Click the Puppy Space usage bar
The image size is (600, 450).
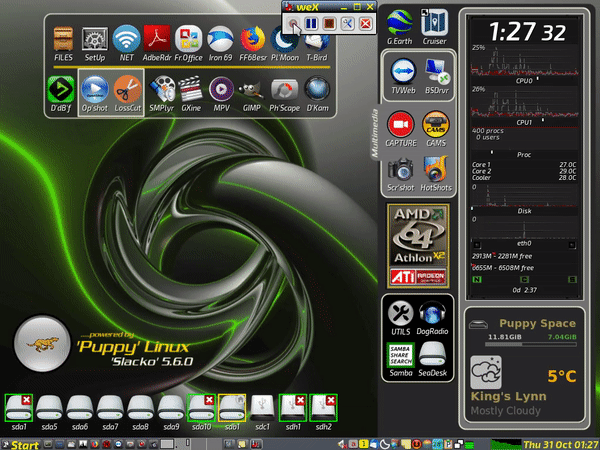point(530,344)
